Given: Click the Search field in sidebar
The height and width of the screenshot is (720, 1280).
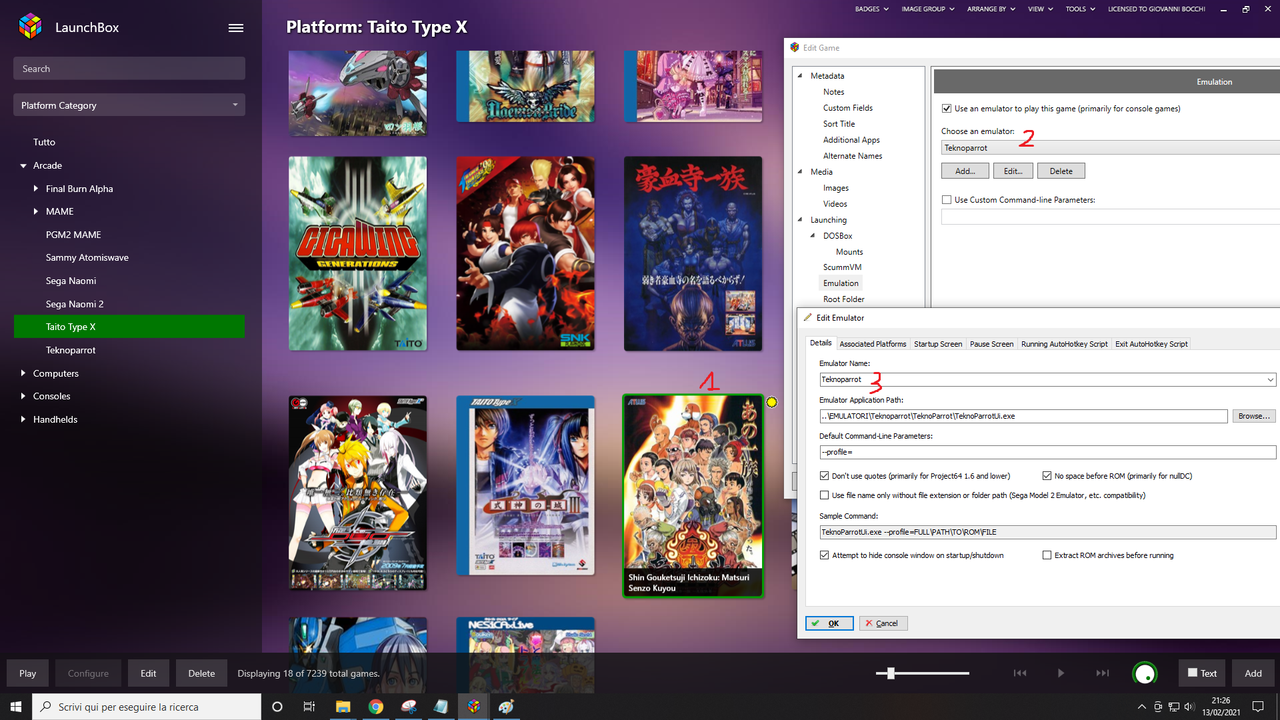Looking at the screenshot, I should 129,68.
